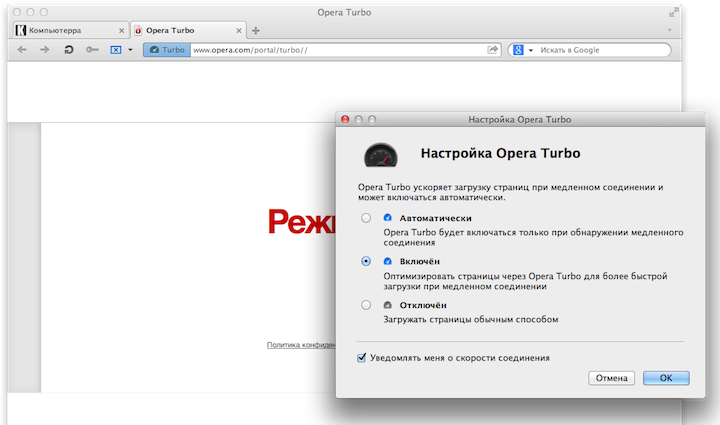Image resolution: width=720 pixels, height=425 pixels.
Task: Click the share icon in the address bar
Action: tap(493, 49)
